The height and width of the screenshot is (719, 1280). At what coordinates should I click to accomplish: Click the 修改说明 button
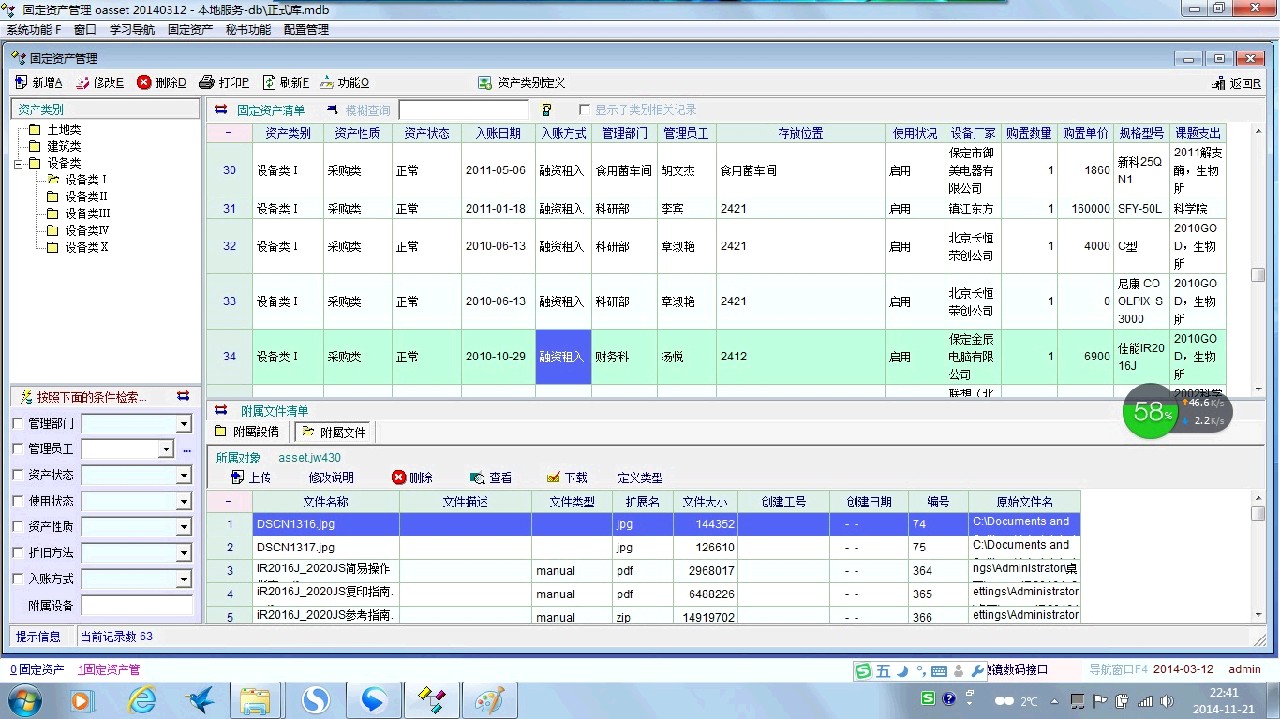[331, 478]
